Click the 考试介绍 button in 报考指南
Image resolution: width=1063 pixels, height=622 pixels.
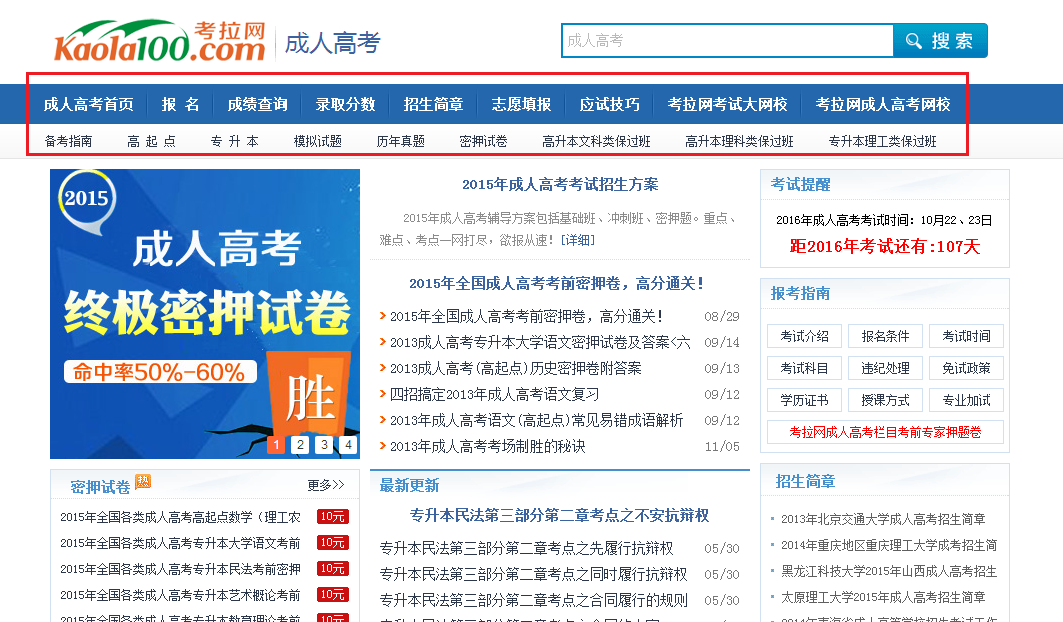(804, 336)
